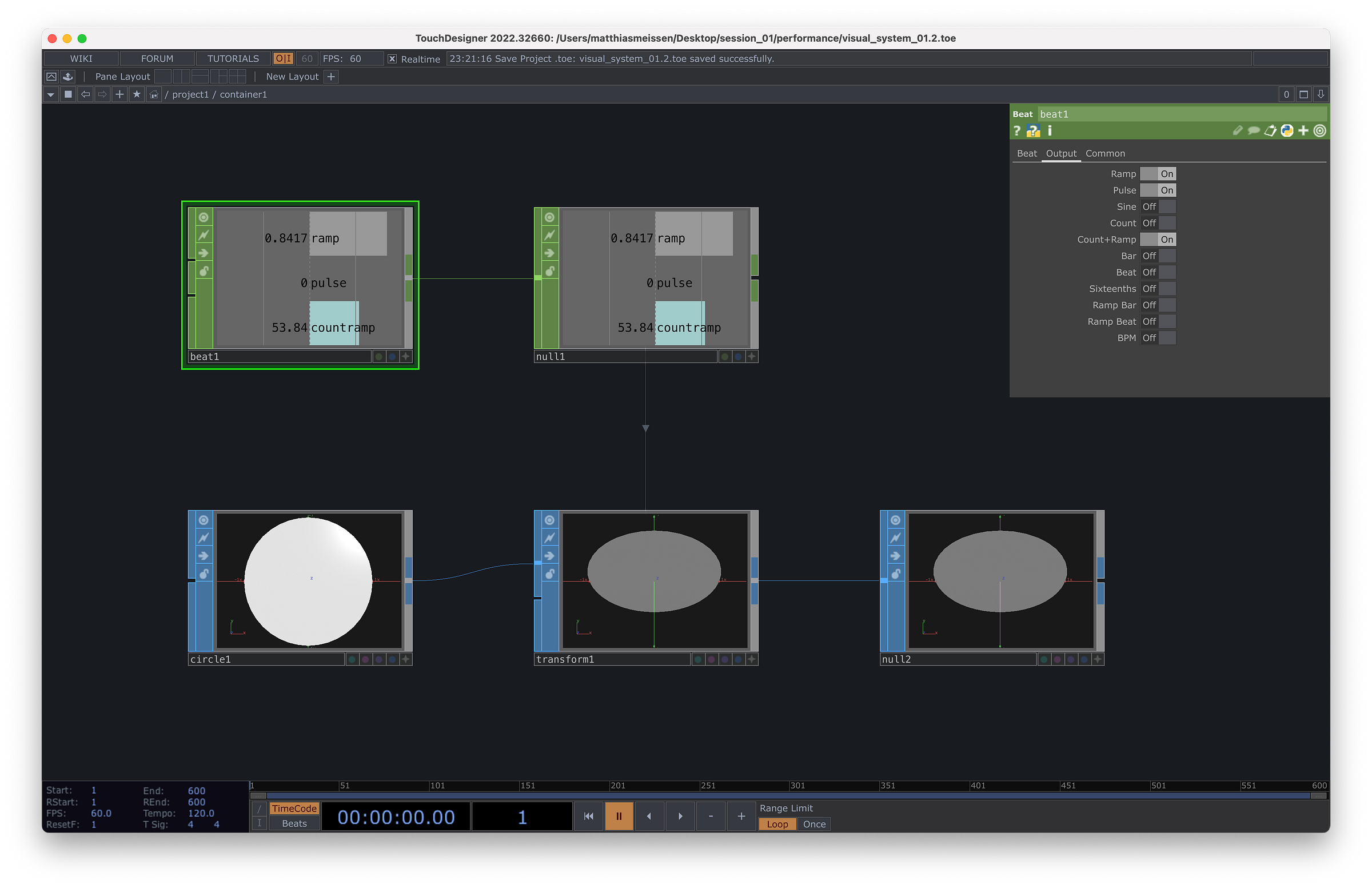Click the Python help icon in parameter panel
This screenshot has width=1372, height=888.
1033,131
